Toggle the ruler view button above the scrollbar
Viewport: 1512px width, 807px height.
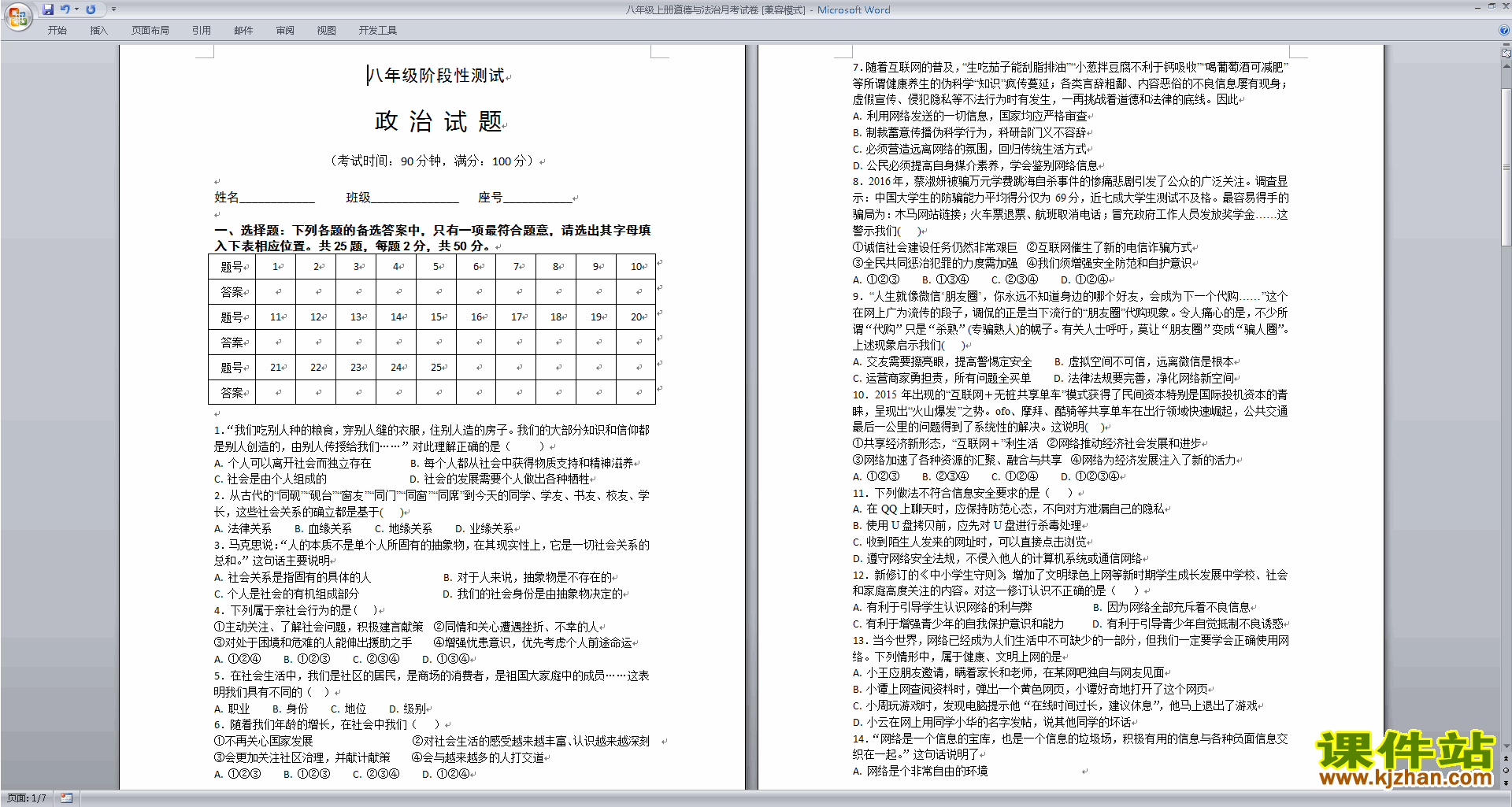[1506, 54]
